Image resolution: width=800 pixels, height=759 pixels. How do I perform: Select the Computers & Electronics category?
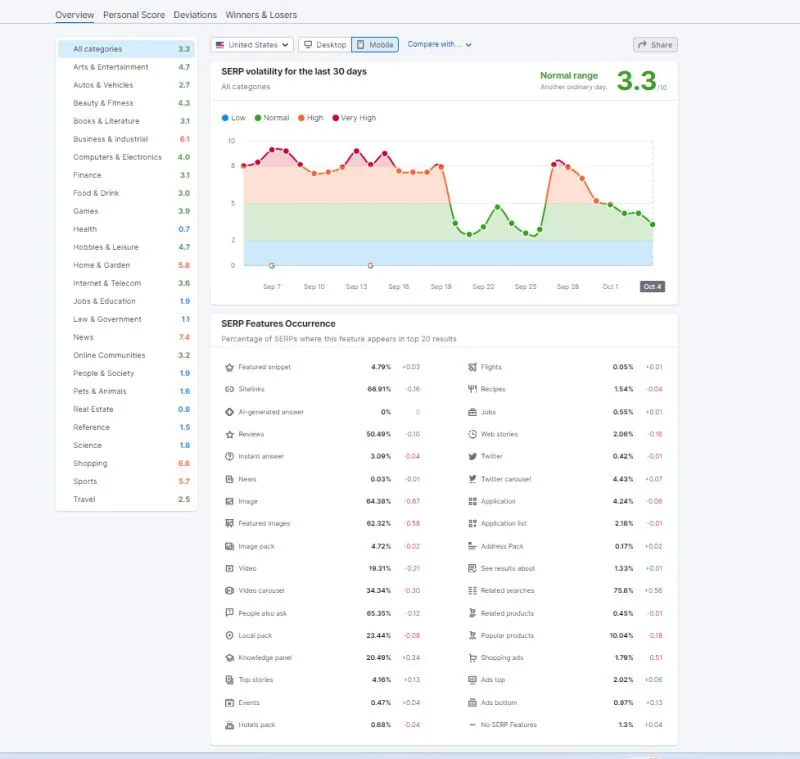(x=127, y=157)
